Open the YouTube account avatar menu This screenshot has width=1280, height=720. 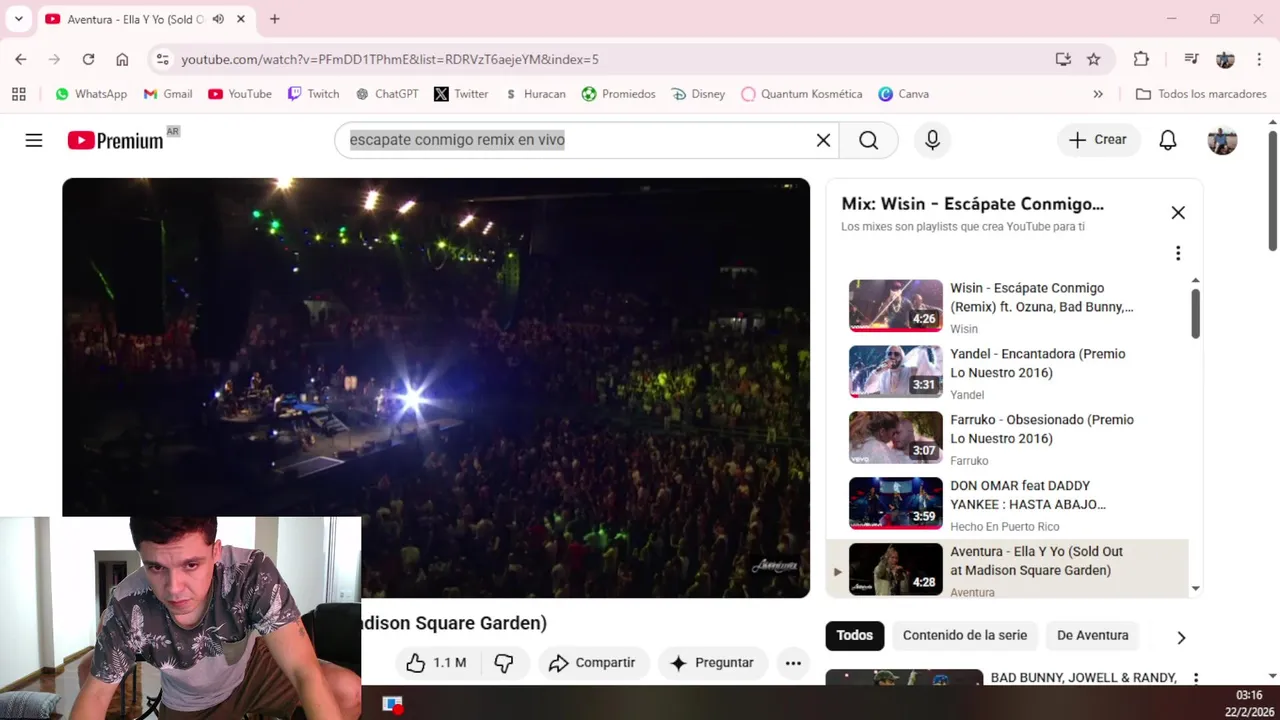[1222, 140]
